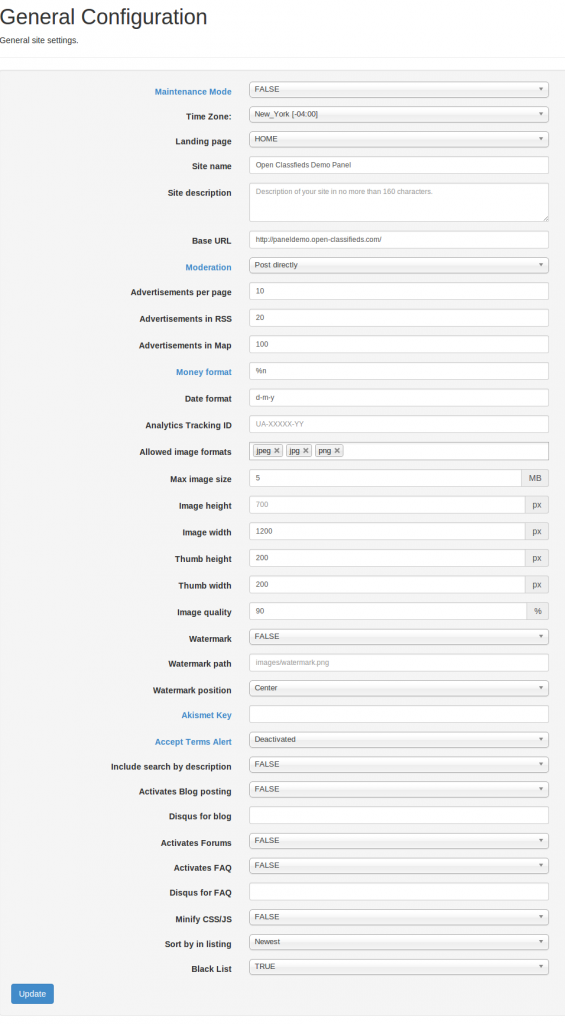Select the Max image size field
The width and height of the screenshot is (565, 1024).
point(385,477)
